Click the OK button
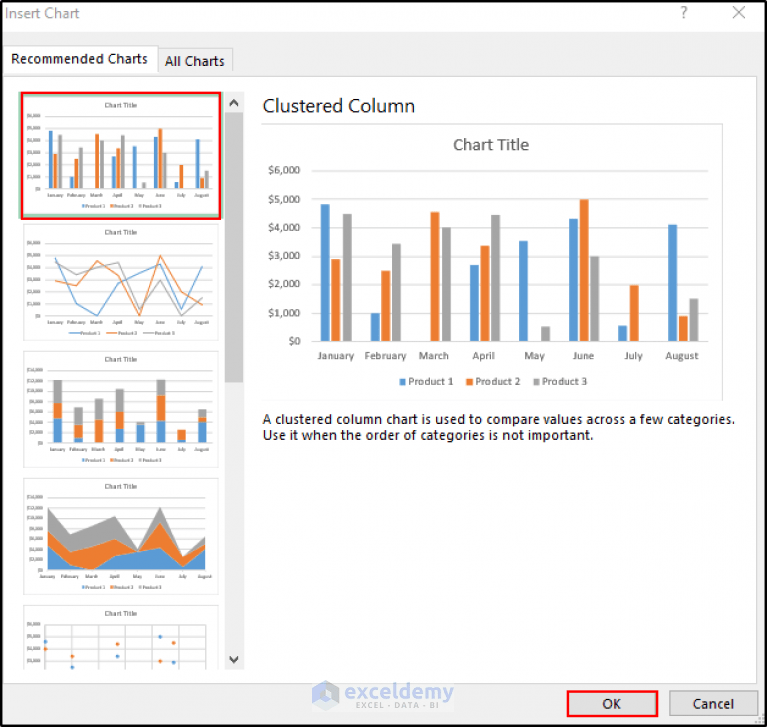The height and width of the screenshot is (727, 767). click(x=612, y=704)
